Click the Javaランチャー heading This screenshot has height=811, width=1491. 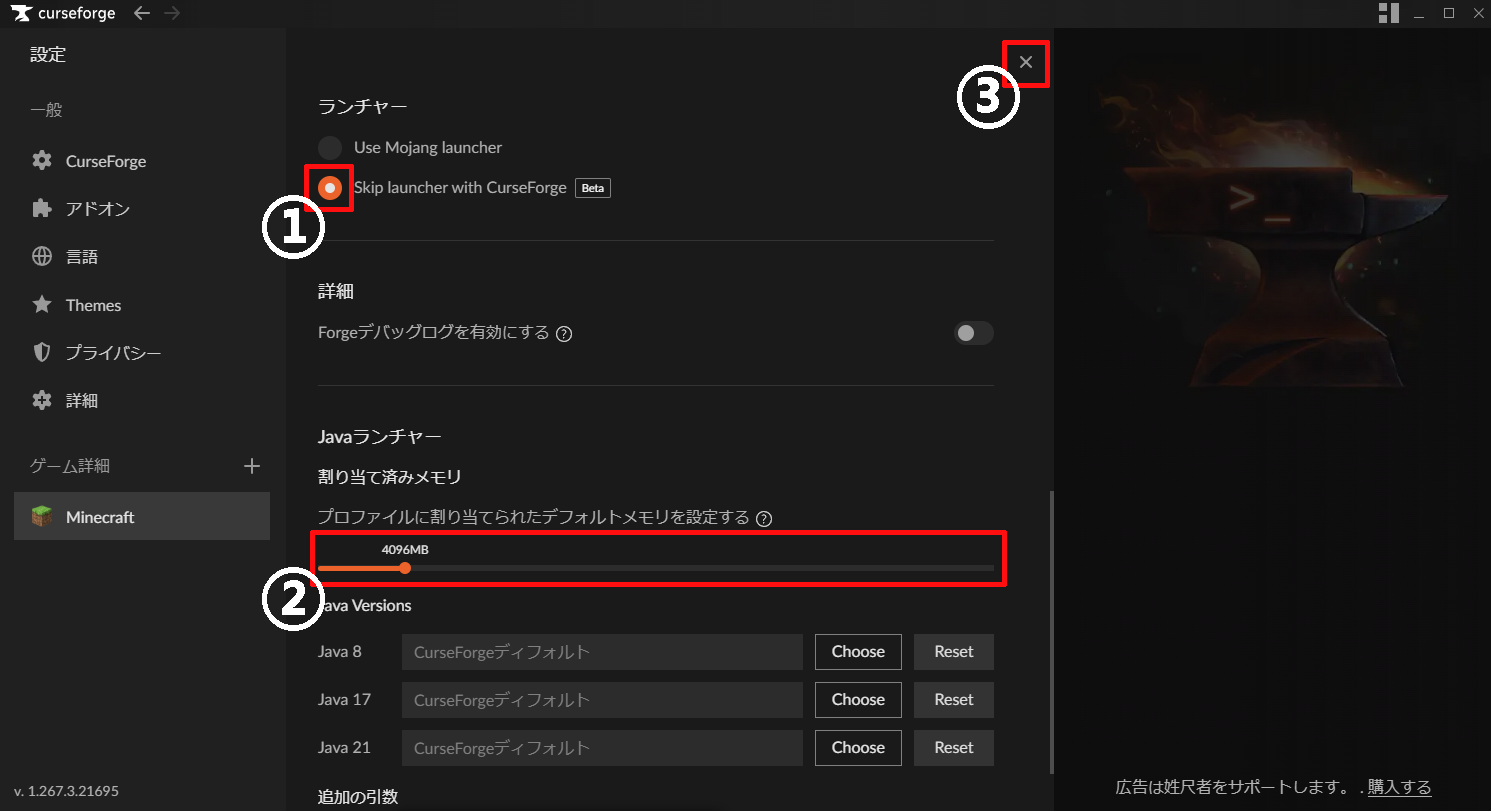pyautogui.click(x=380, y=437)
